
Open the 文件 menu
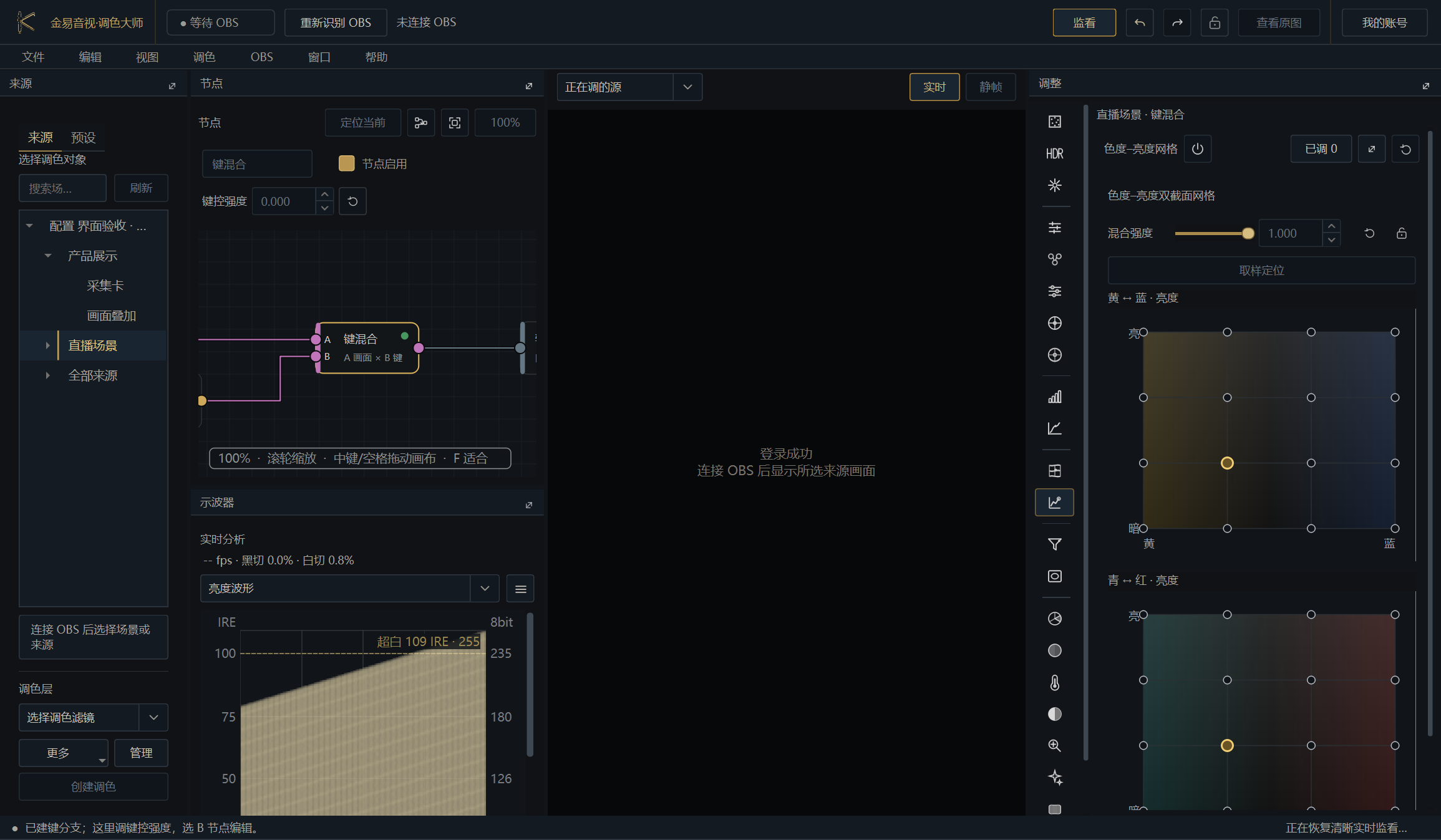click(x=33, y=57)
